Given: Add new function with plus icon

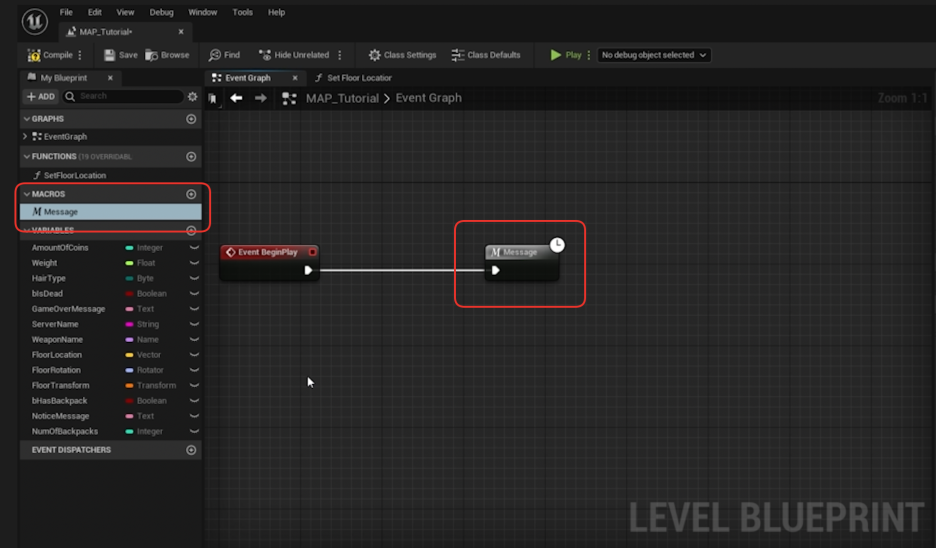Looking at the screenshot, I should click(191, 156).
